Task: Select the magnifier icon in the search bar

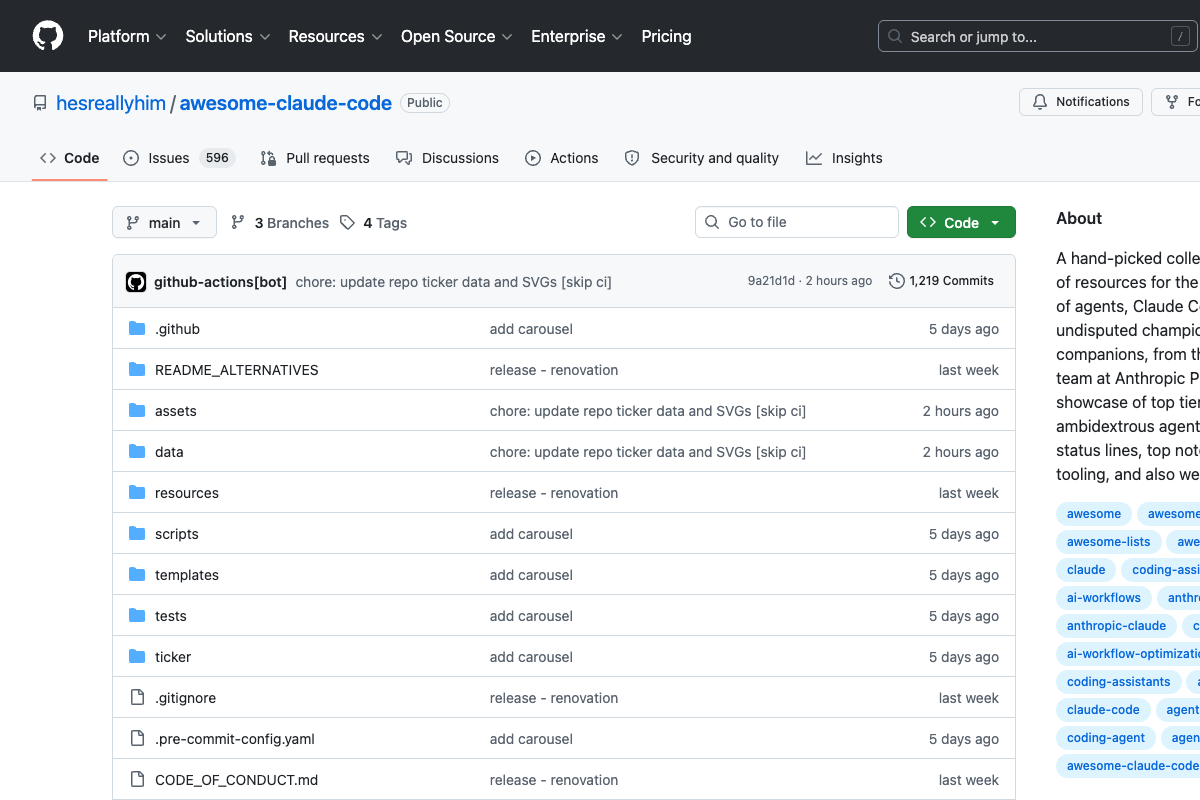Action: [x=895, y=37]
